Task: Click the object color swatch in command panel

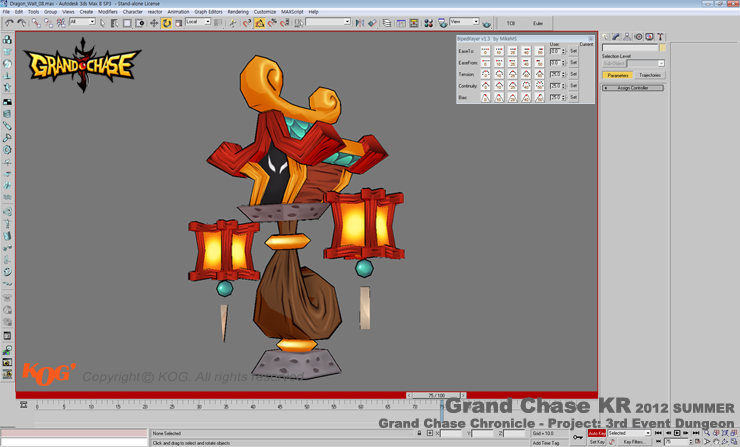Action: (x=662, y=47)
